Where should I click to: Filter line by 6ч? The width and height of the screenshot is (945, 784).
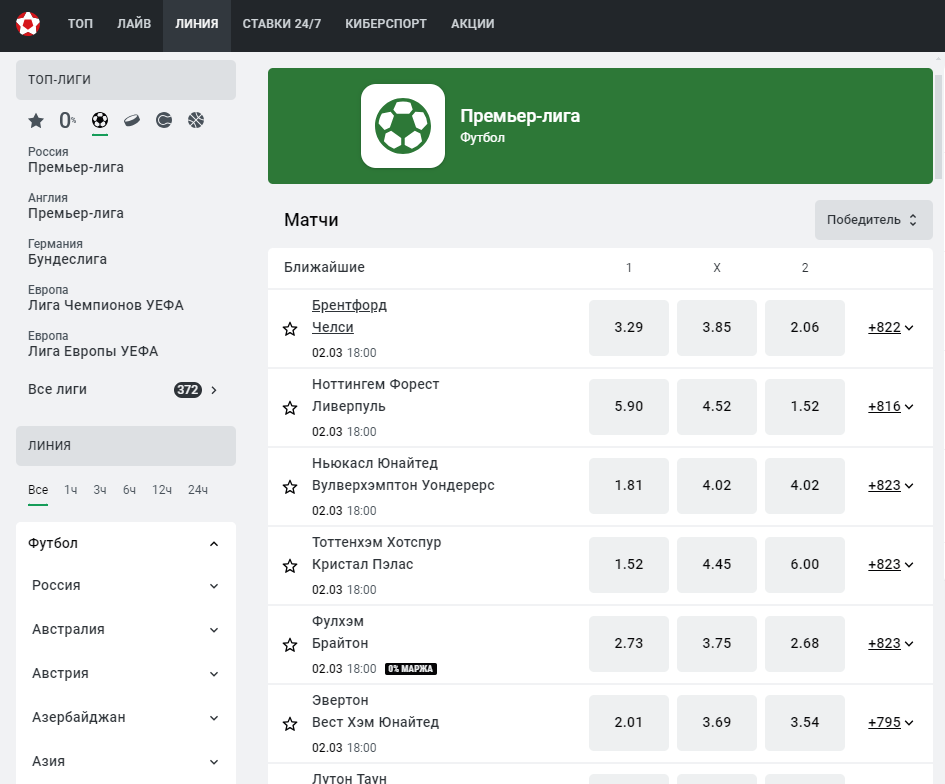point(129,490)
